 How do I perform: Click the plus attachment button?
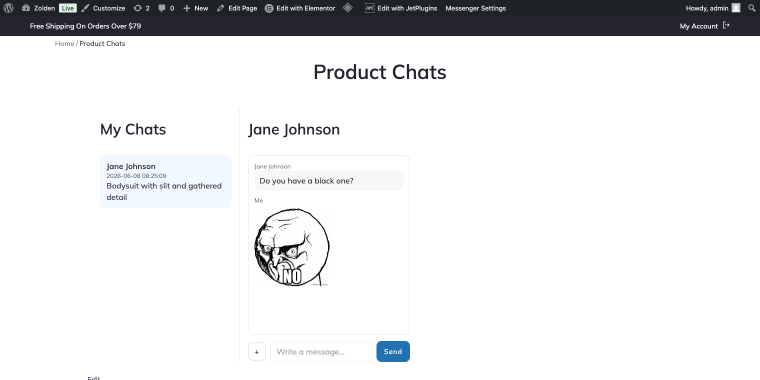[x=257, y=352]
